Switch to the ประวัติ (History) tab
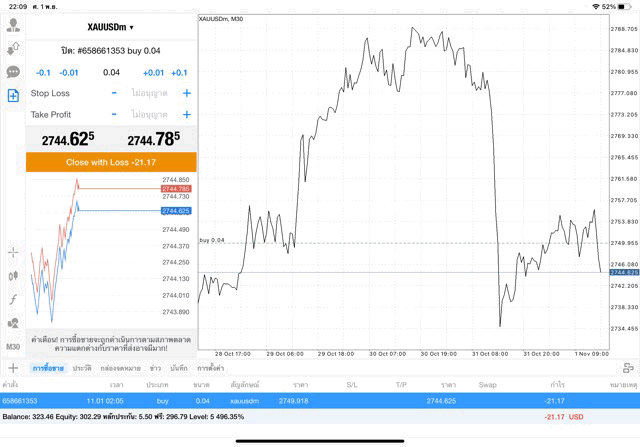This screenshot has height=447, width=640. point(82,369)
